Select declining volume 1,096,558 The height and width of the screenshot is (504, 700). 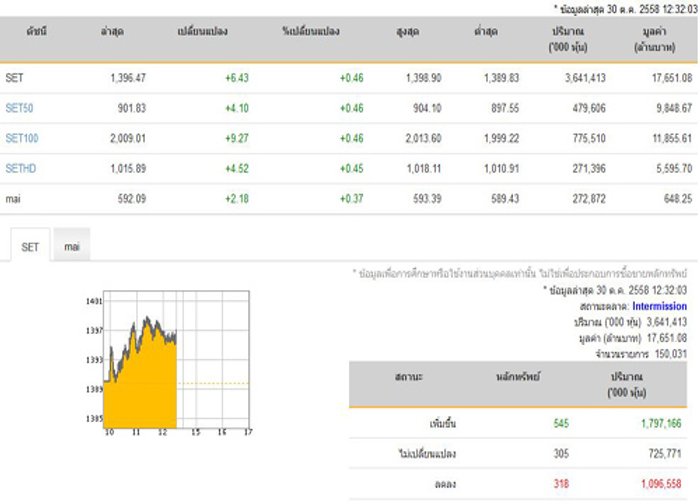click(x=661, y=483)
